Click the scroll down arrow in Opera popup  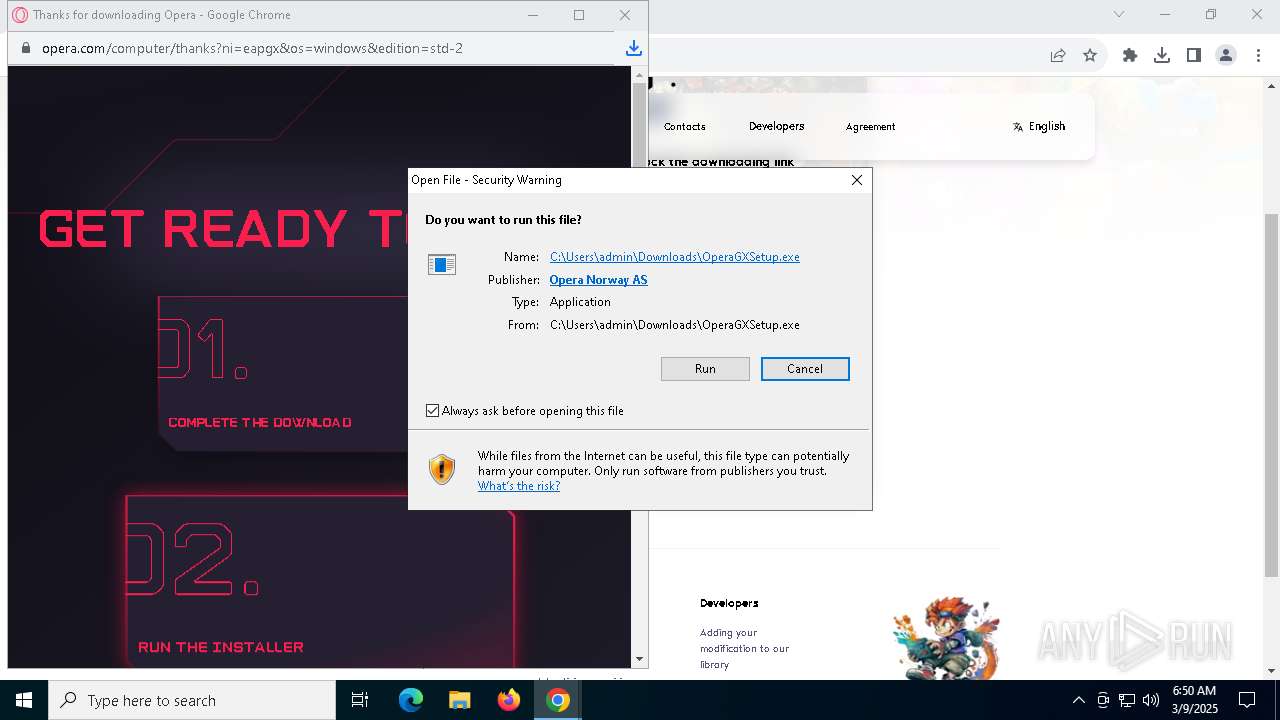point(640,659)
